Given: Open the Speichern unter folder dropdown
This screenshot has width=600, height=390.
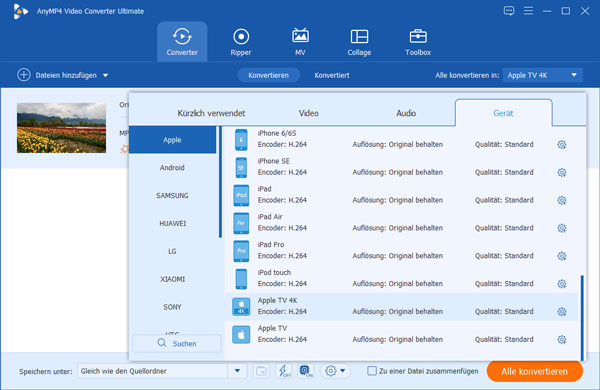Looking at the screenshot, I should click(x=161, y=371).
